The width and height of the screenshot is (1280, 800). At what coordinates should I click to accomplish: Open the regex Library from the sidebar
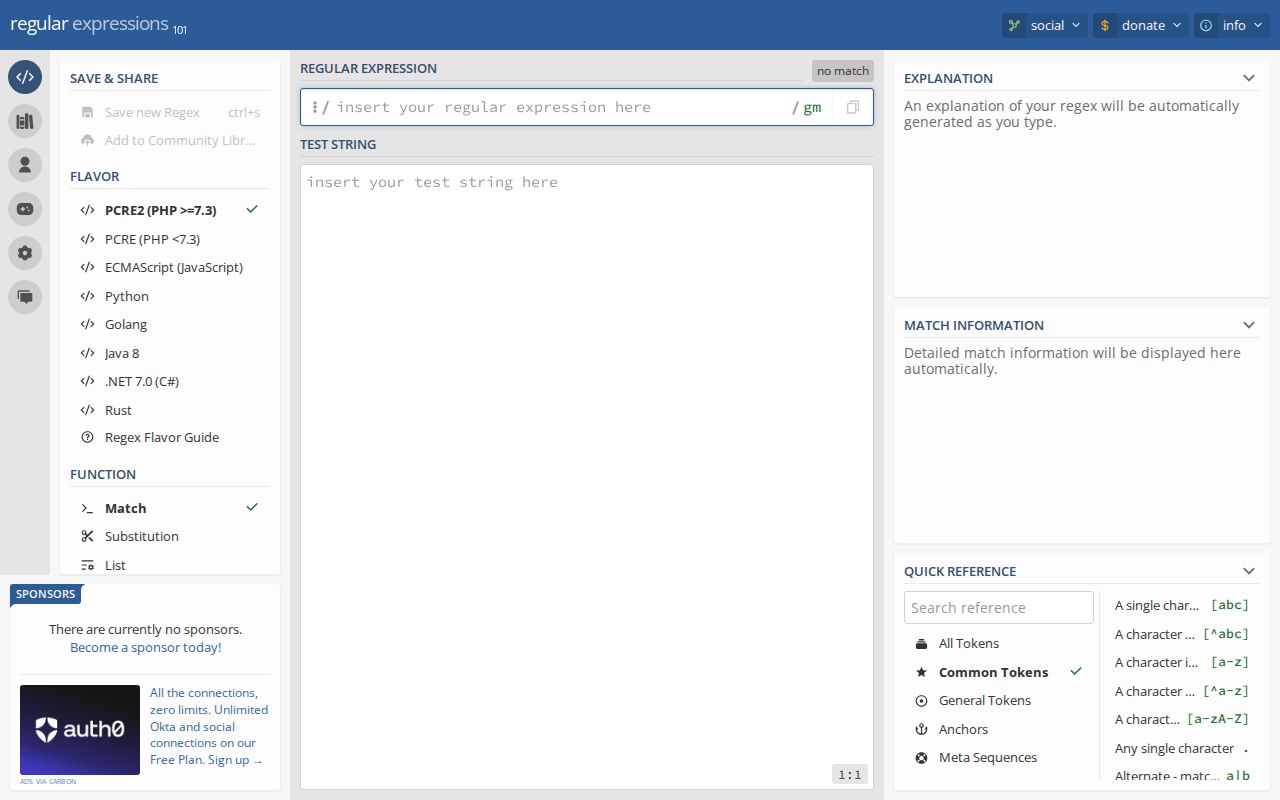click(x=25, y=121)
